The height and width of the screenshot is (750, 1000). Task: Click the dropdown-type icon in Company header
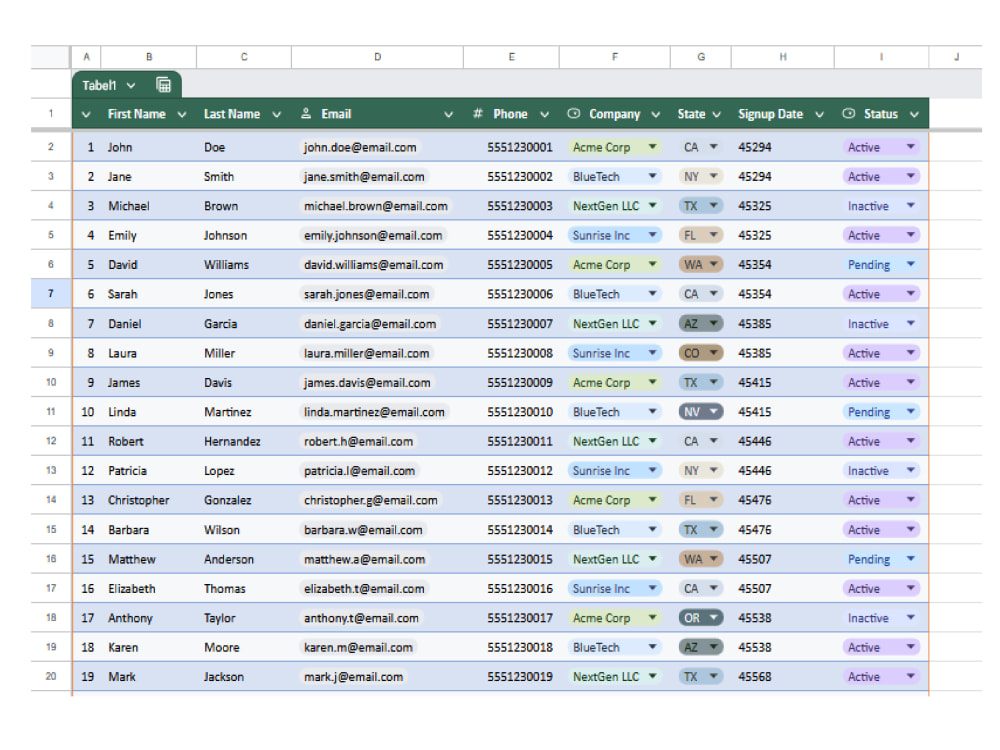[573, 114]
